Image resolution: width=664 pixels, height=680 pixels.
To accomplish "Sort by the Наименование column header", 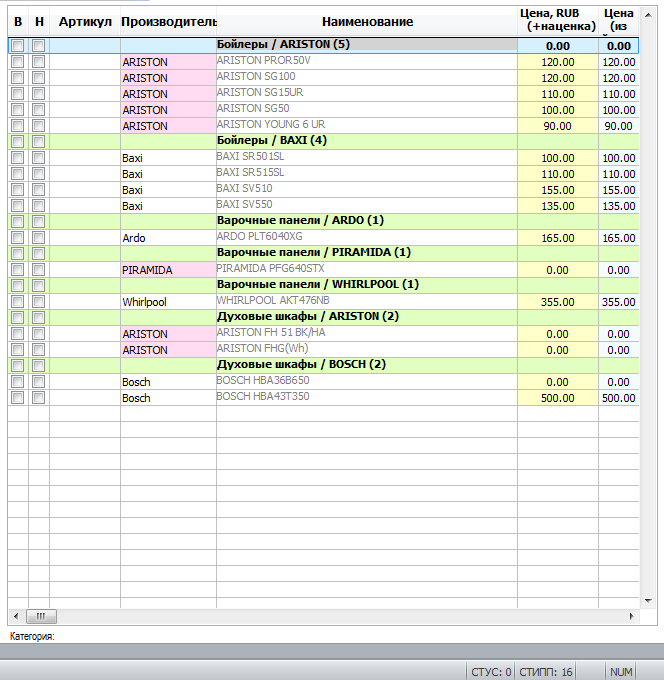I will 367,21.
